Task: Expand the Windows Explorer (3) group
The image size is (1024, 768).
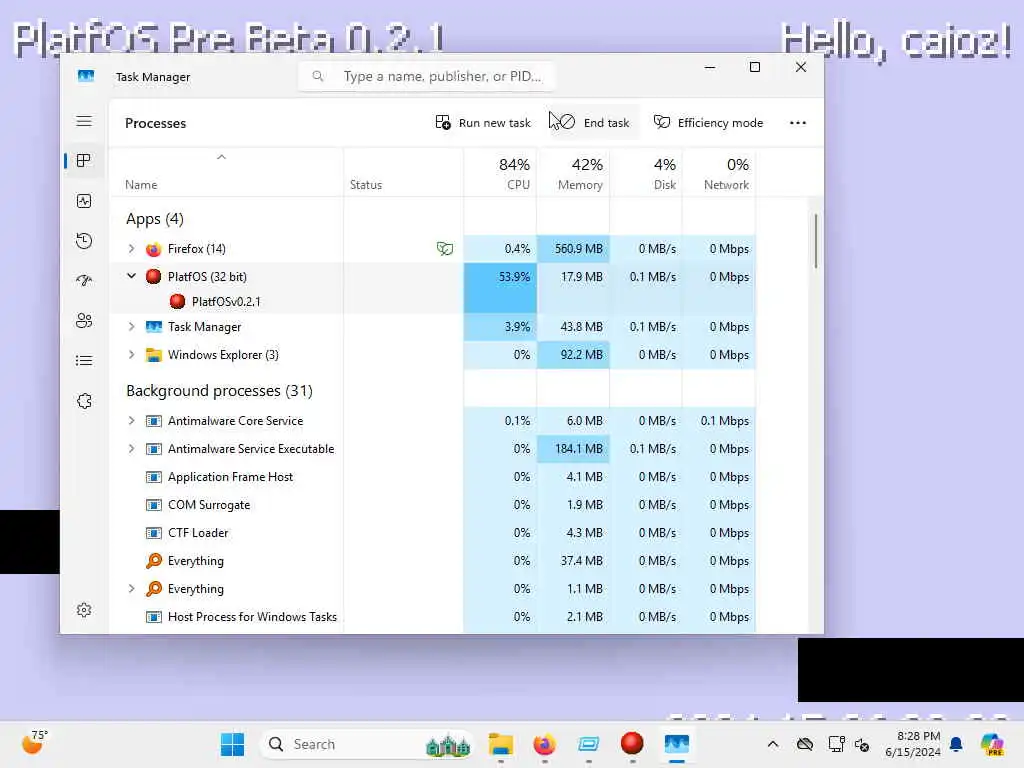Action: [x=131, y=355]
